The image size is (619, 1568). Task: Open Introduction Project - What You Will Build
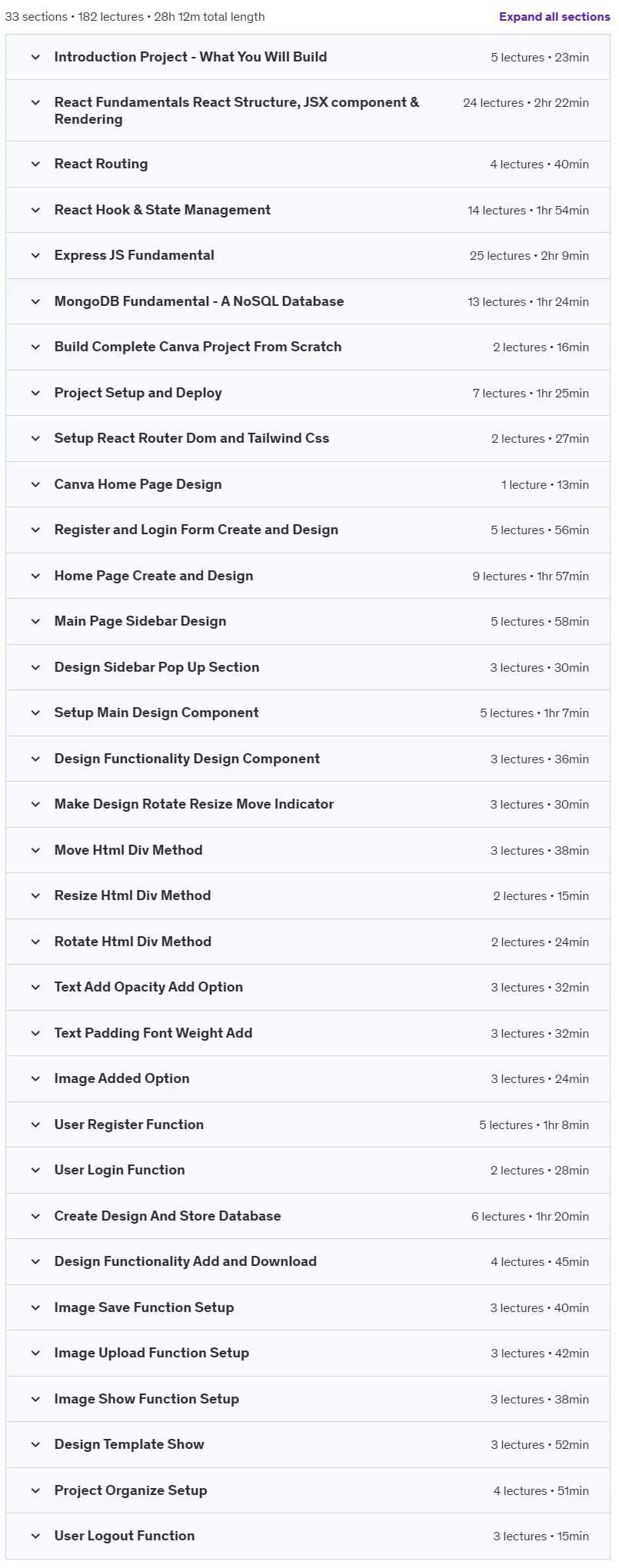point(191,57)
